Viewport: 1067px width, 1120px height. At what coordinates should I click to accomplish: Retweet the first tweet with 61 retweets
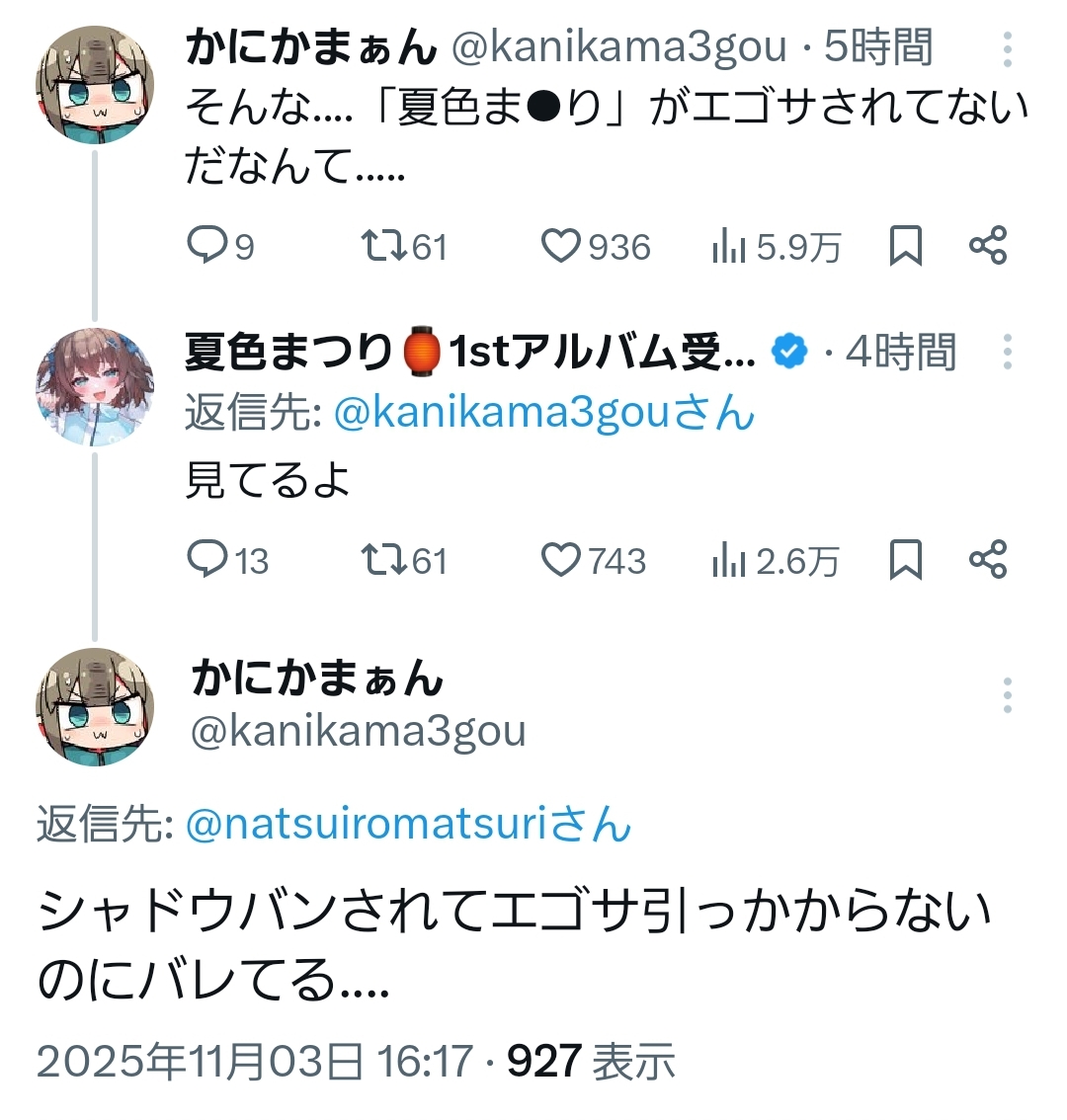tap(383, 245)
